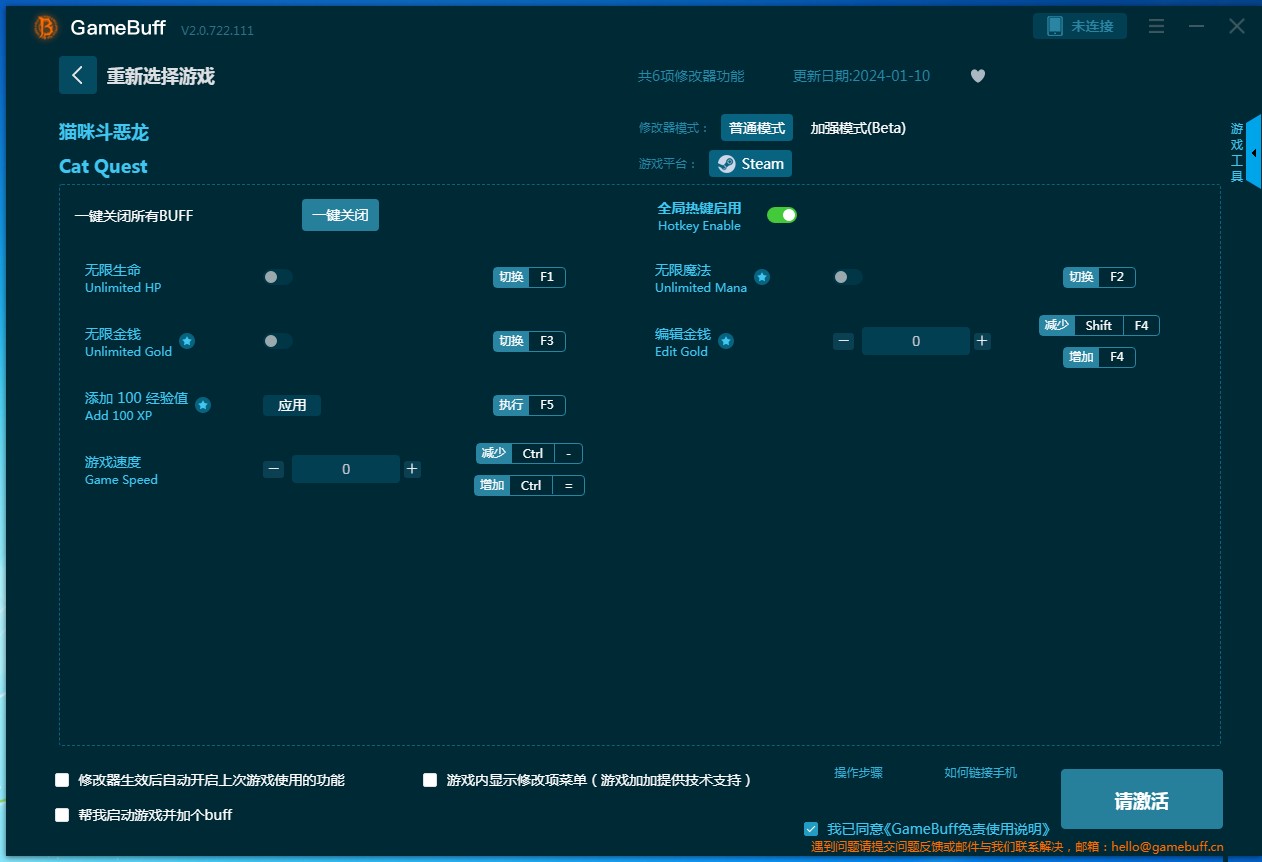
Task: Open the hamburger menu in title bar
Action: (1156, 26)
